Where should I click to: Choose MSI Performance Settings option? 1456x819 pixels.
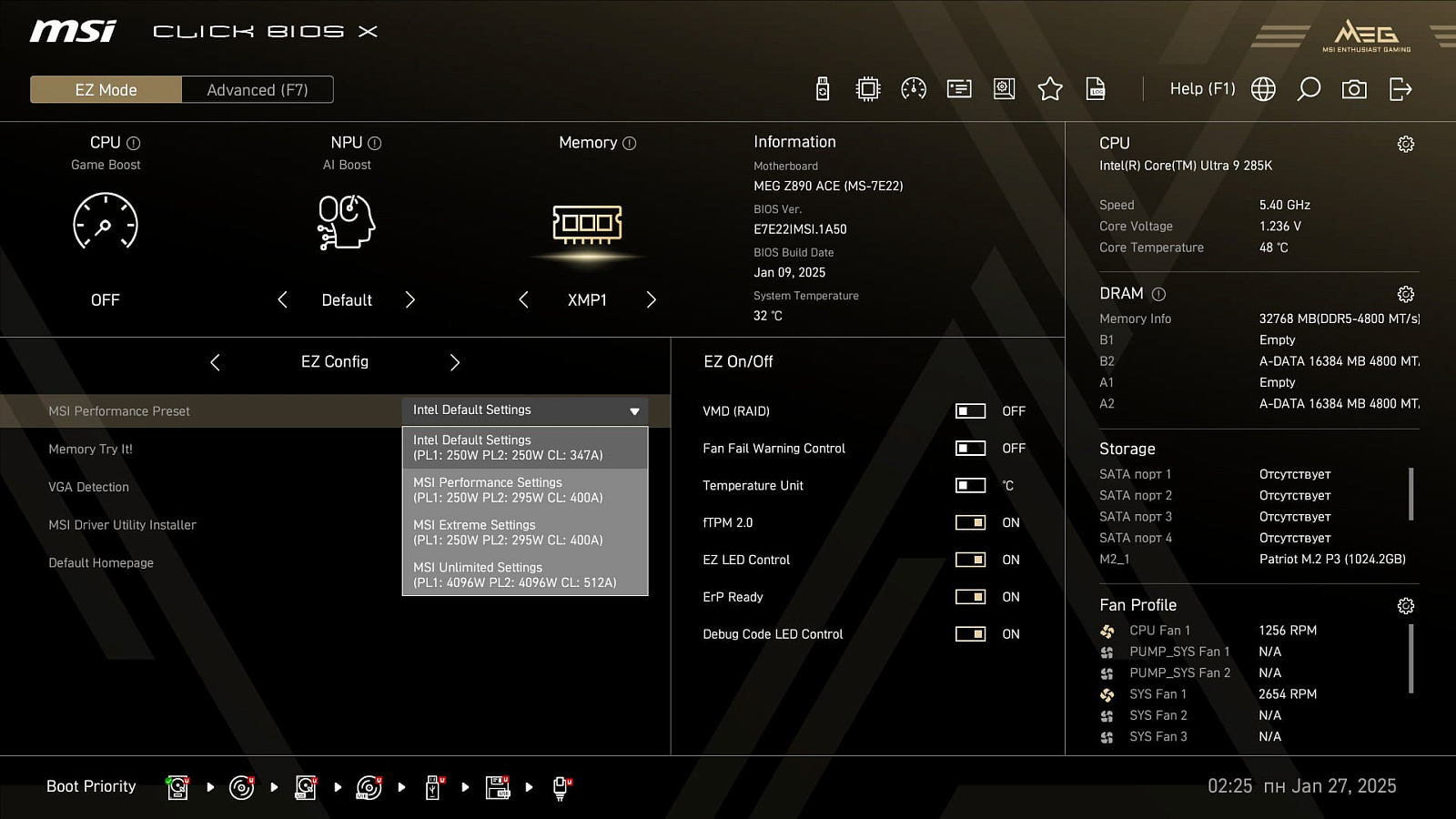pos(525,490)
